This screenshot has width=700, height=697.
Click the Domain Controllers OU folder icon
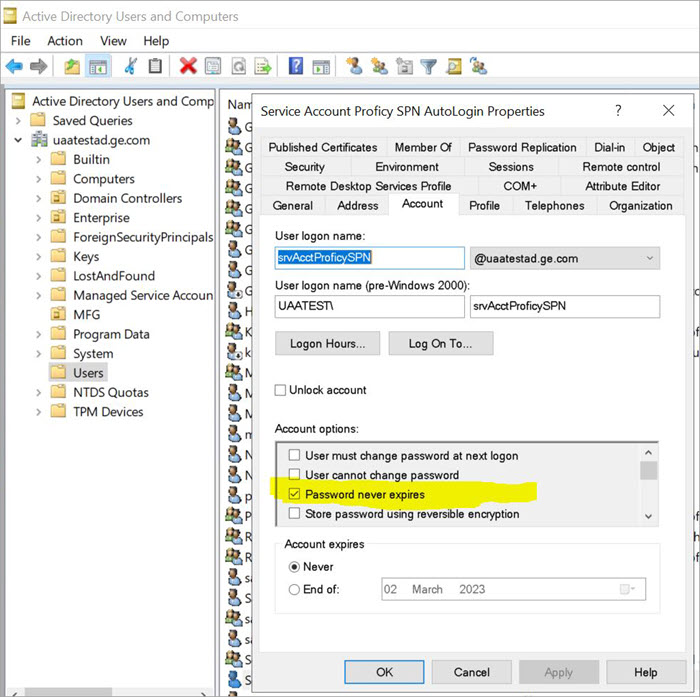58,198
